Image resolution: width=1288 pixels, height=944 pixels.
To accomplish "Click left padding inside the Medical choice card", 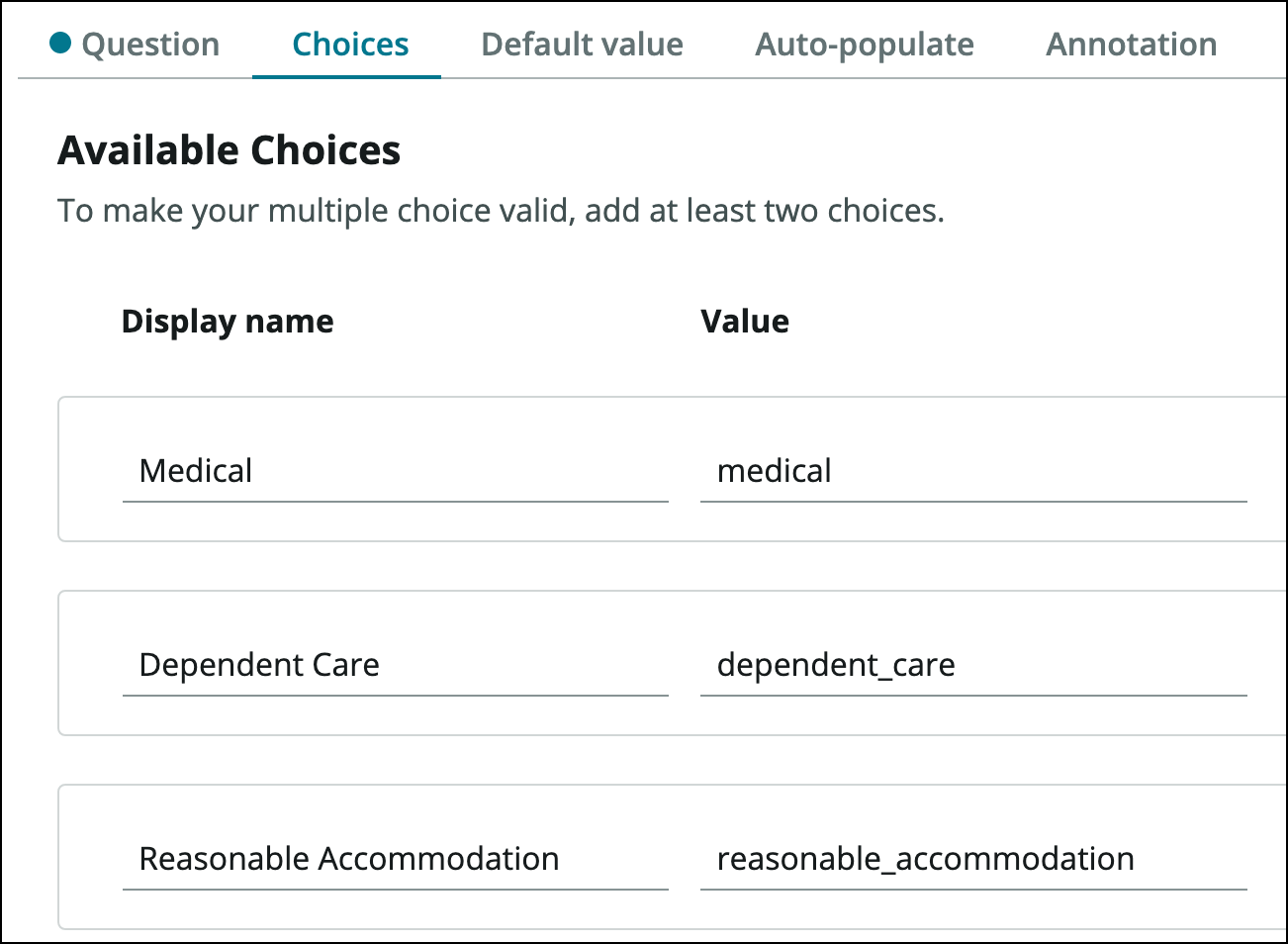I will pyautogui.click(x=90, y=470).
